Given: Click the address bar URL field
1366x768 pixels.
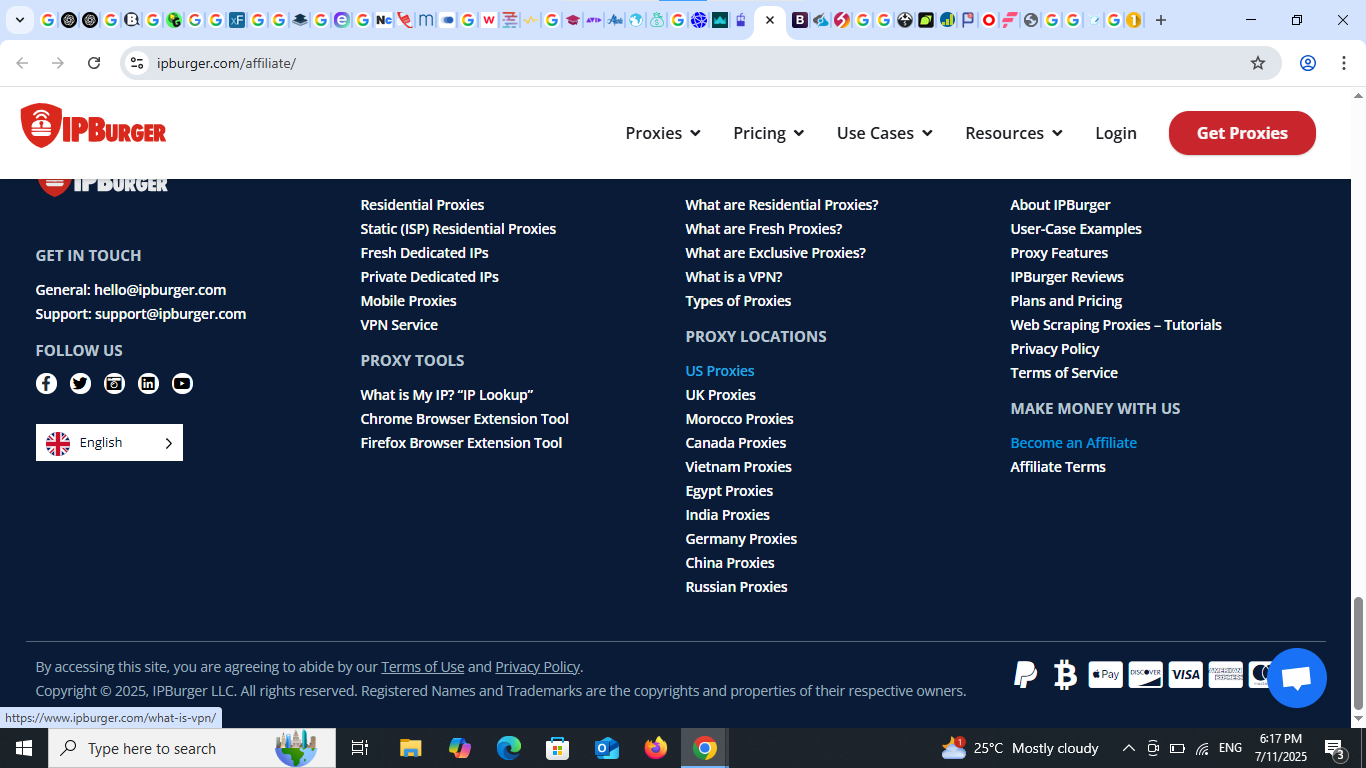Looking at the screenshot, I should tap(700, 63).
